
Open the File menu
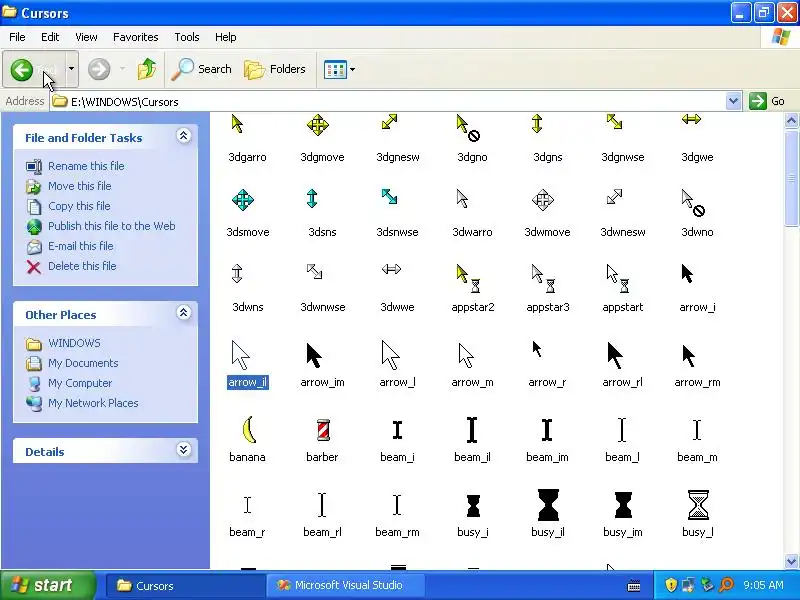pyautogui.click(x=17, y=37)
